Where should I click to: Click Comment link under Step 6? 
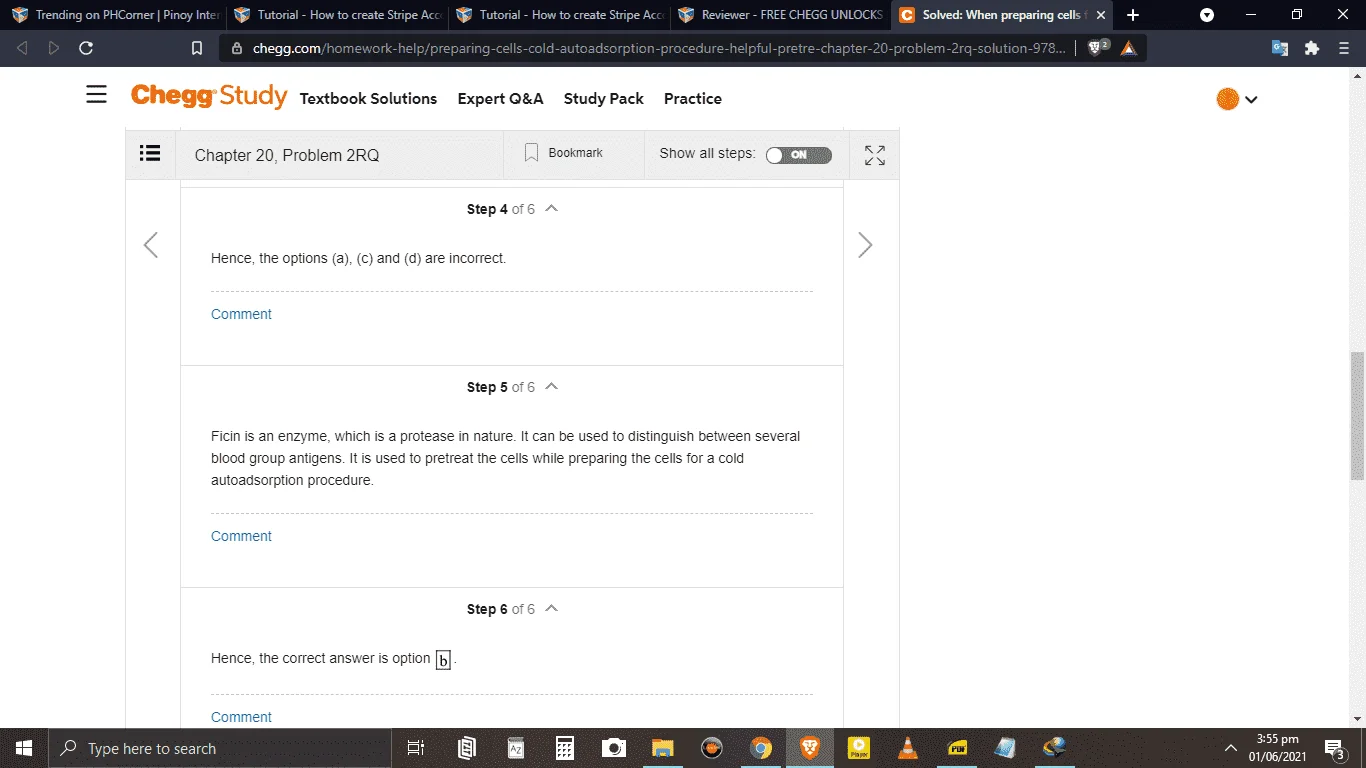(241, 717)
